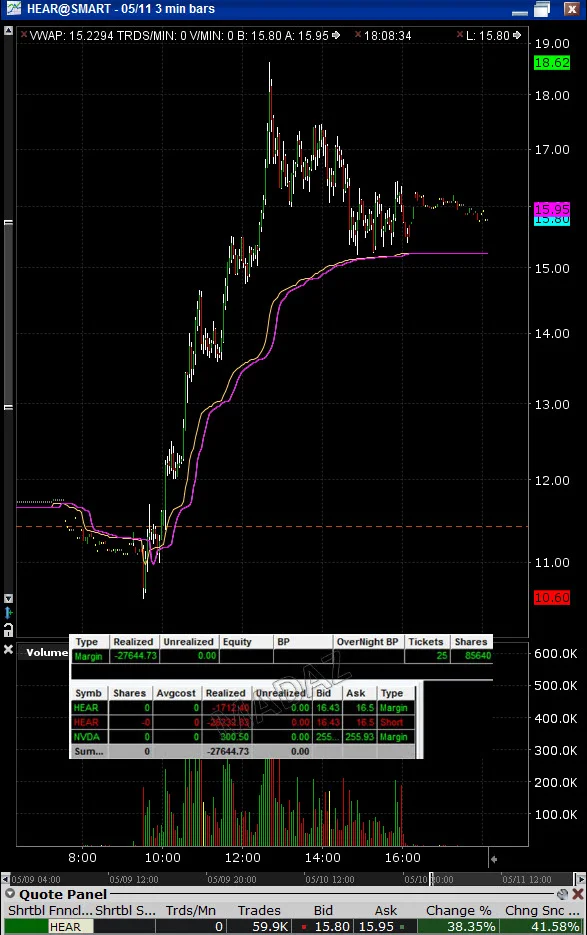The width and height of the screenshot is (587, 935).
Task: Click the blue vertical-resize arrow with green plus
Action: (8, 613)
